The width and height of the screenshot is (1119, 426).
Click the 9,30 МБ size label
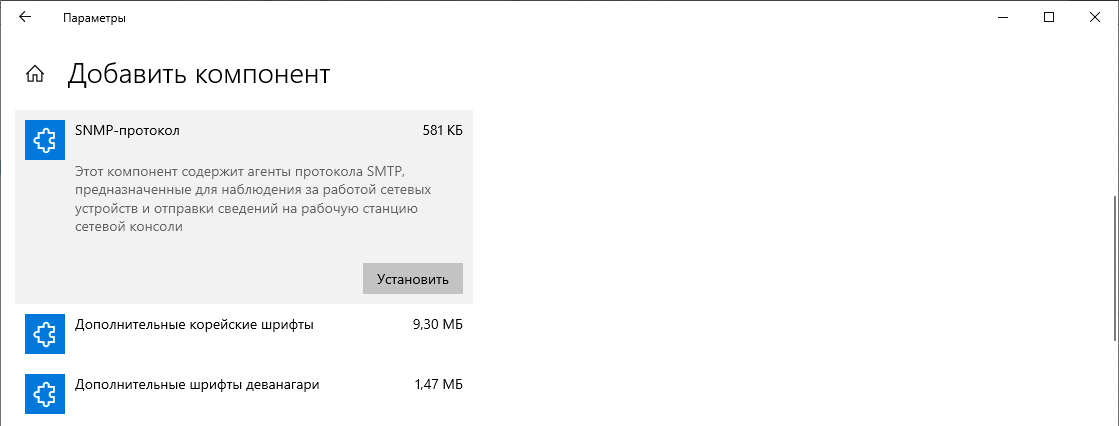click(x=438, y=325)
